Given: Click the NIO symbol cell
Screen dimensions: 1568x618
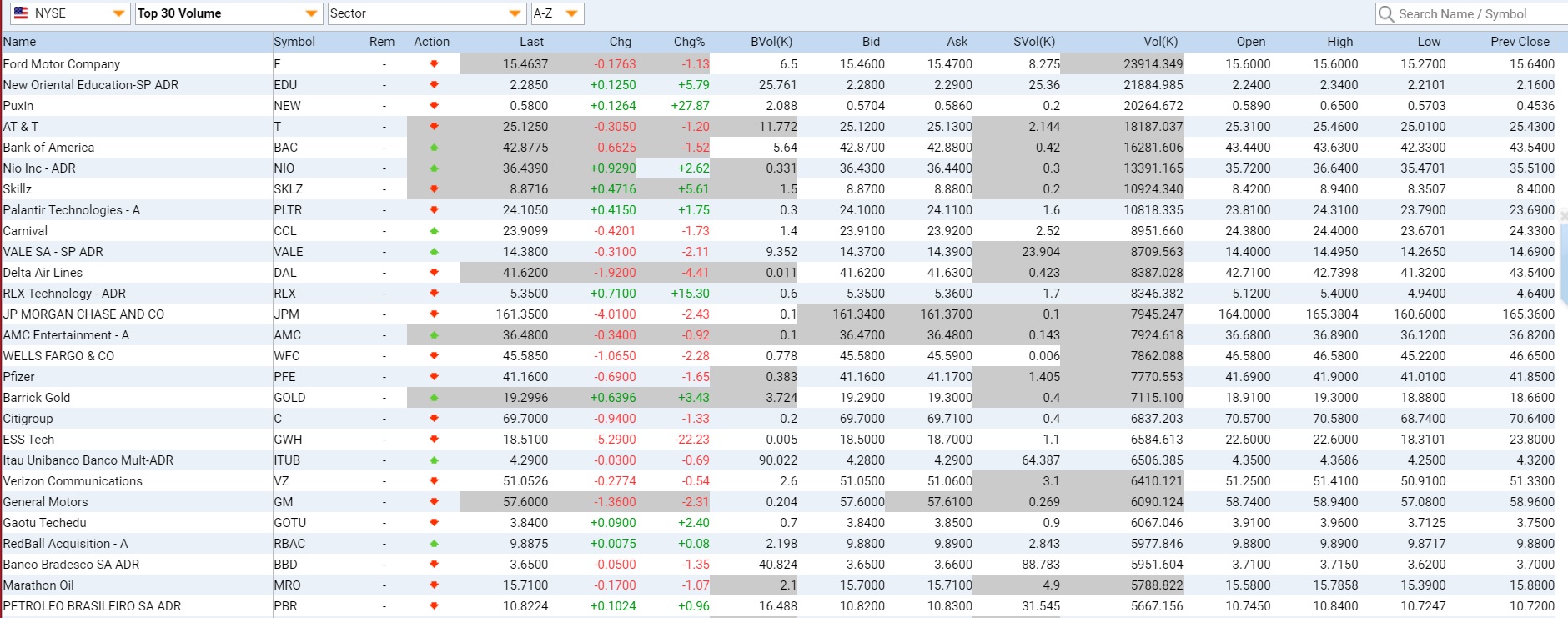Looking at the screenshot, I should point(284,168).
